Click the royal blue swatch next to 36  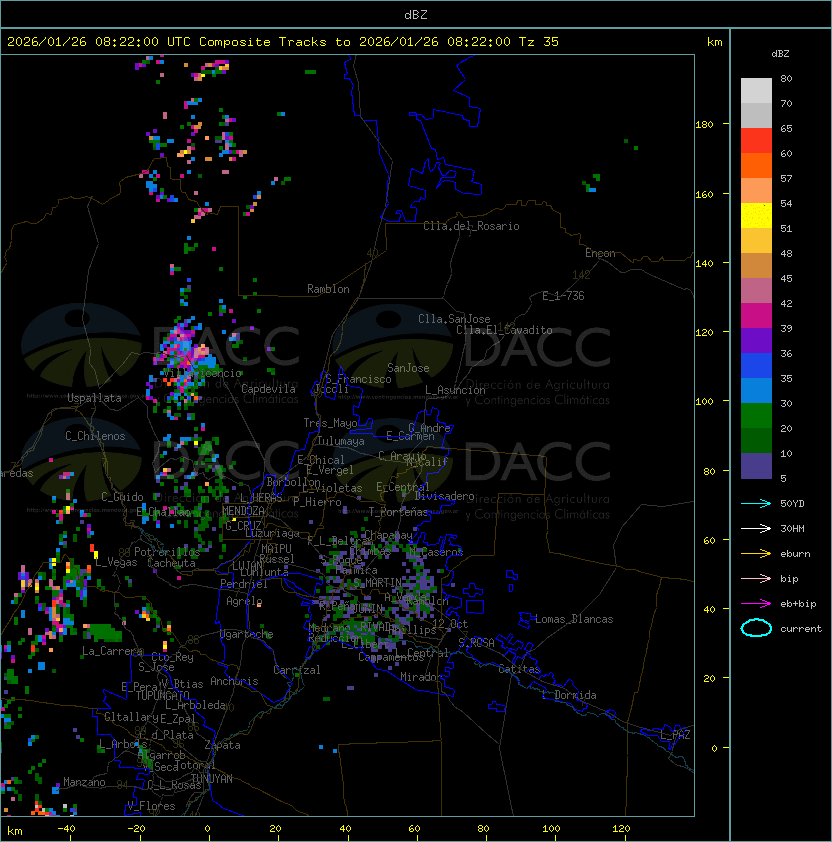pos(756,365)
